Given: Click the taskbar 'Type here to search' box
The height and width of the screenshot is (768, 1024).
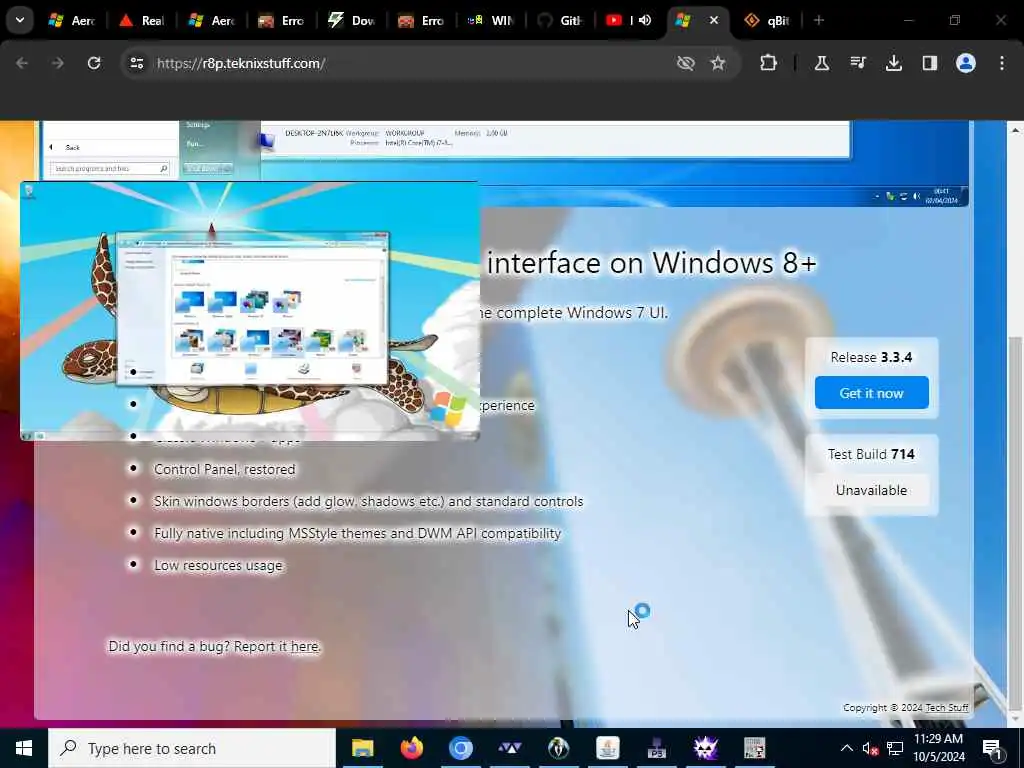Looking at the screenshot, I should [x=192, y=748].
